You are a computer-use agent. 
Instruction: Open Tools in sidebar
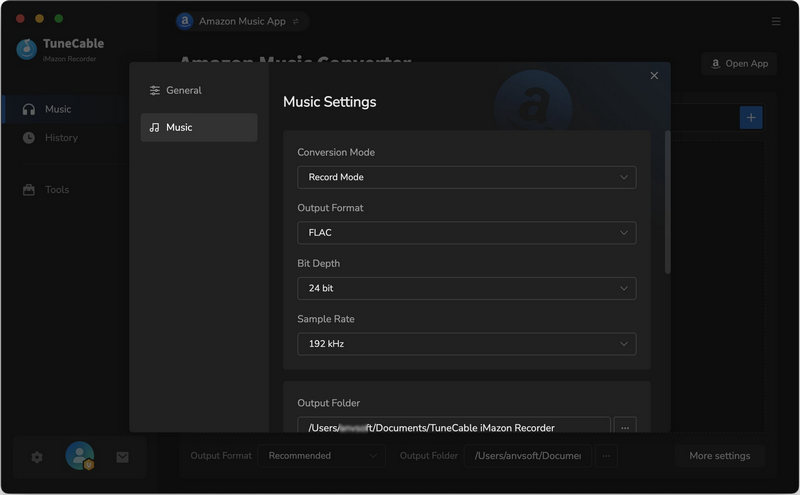(57, 190)
